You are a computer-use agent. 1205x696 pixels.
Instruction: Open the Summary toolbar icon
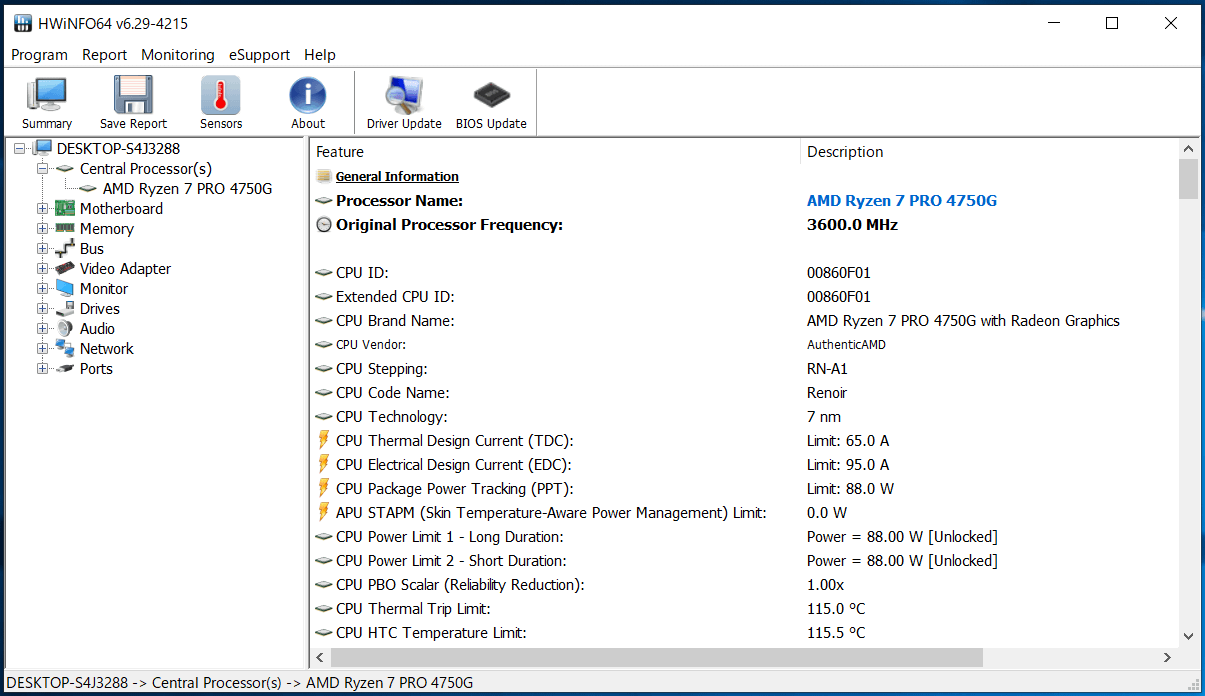(47, 95)
